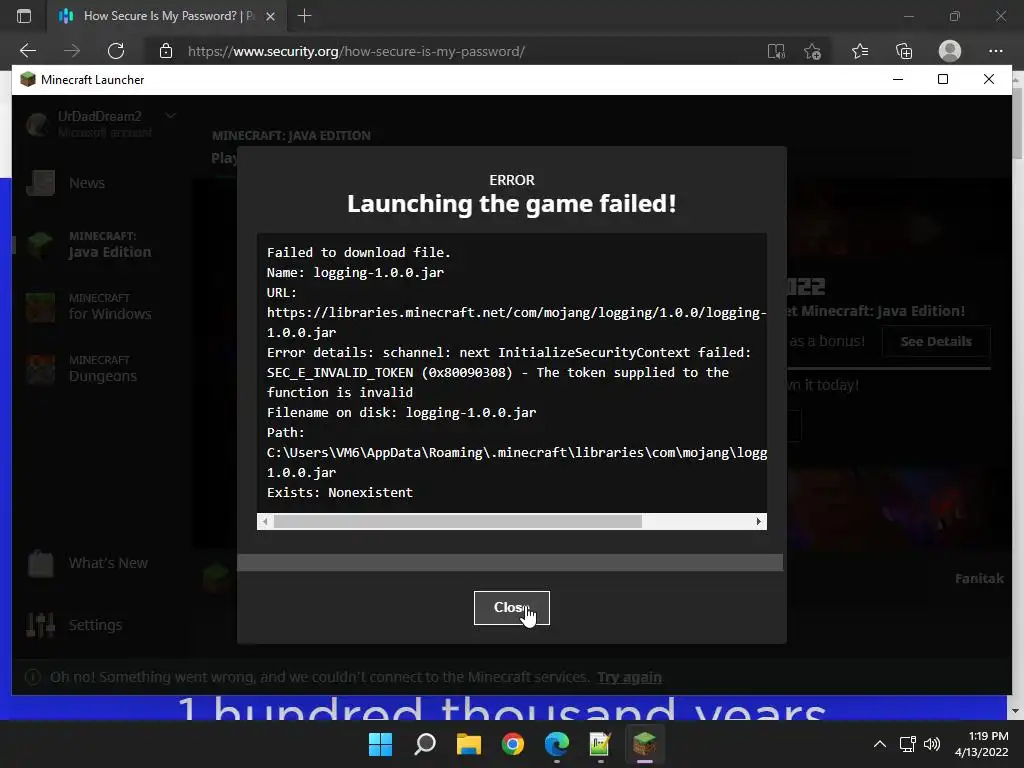This screenshot has height=768, width=1024.
Task: Click the browser page scroll down arrow
Action: [x=1015, y=711]
